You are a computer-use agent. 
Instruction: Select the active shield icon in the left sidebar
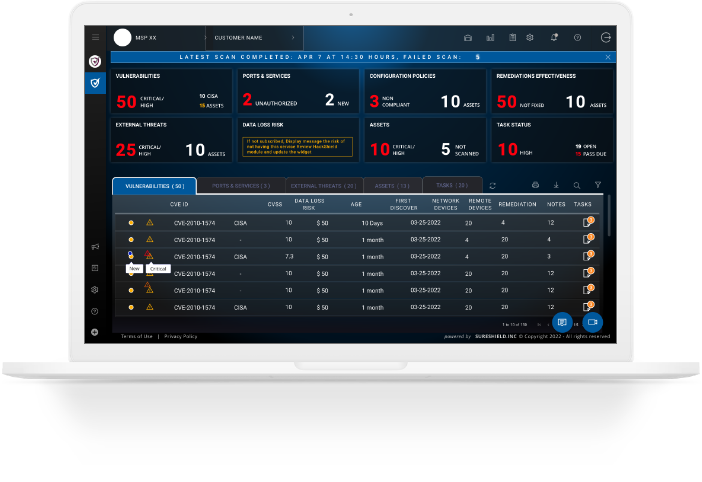point(95,82)
